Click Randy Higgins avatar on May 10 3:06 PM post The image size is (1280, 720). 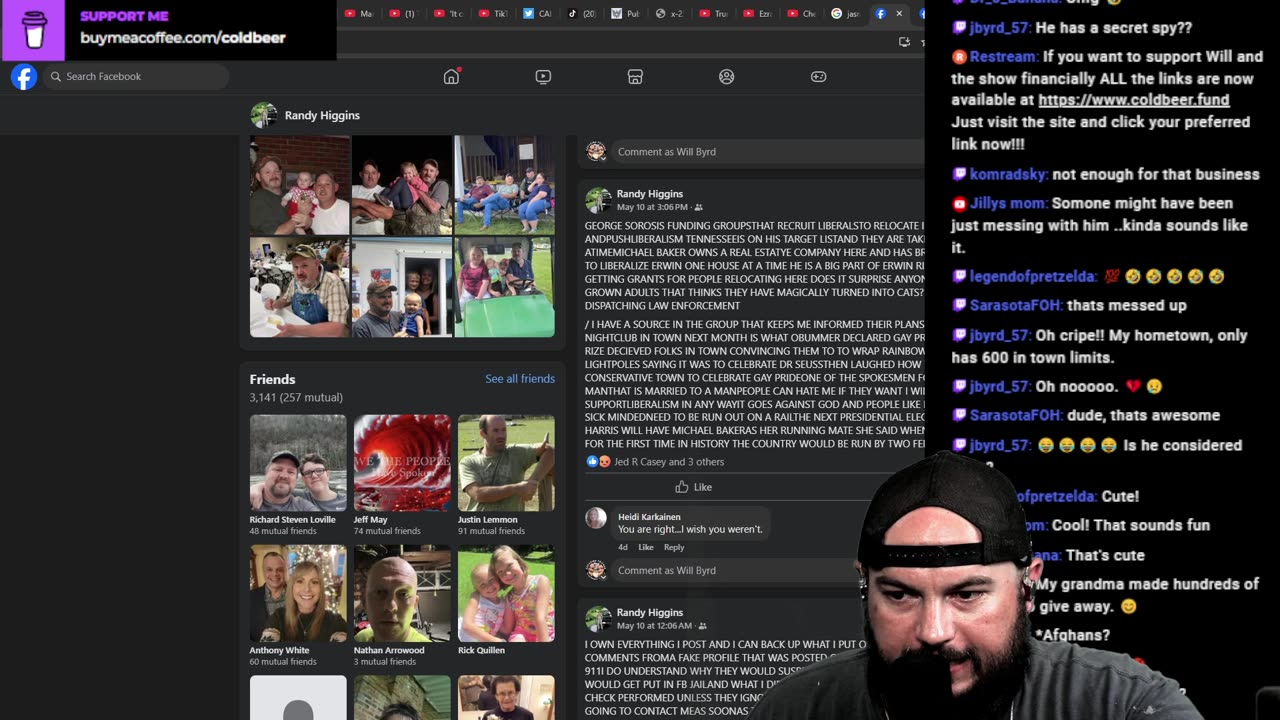598,200
